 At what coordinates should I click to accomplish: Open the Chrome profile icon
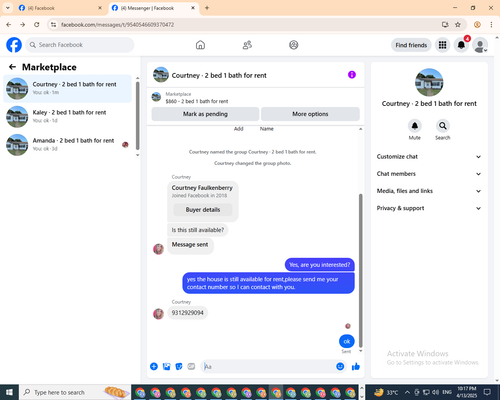pos(477,25)
